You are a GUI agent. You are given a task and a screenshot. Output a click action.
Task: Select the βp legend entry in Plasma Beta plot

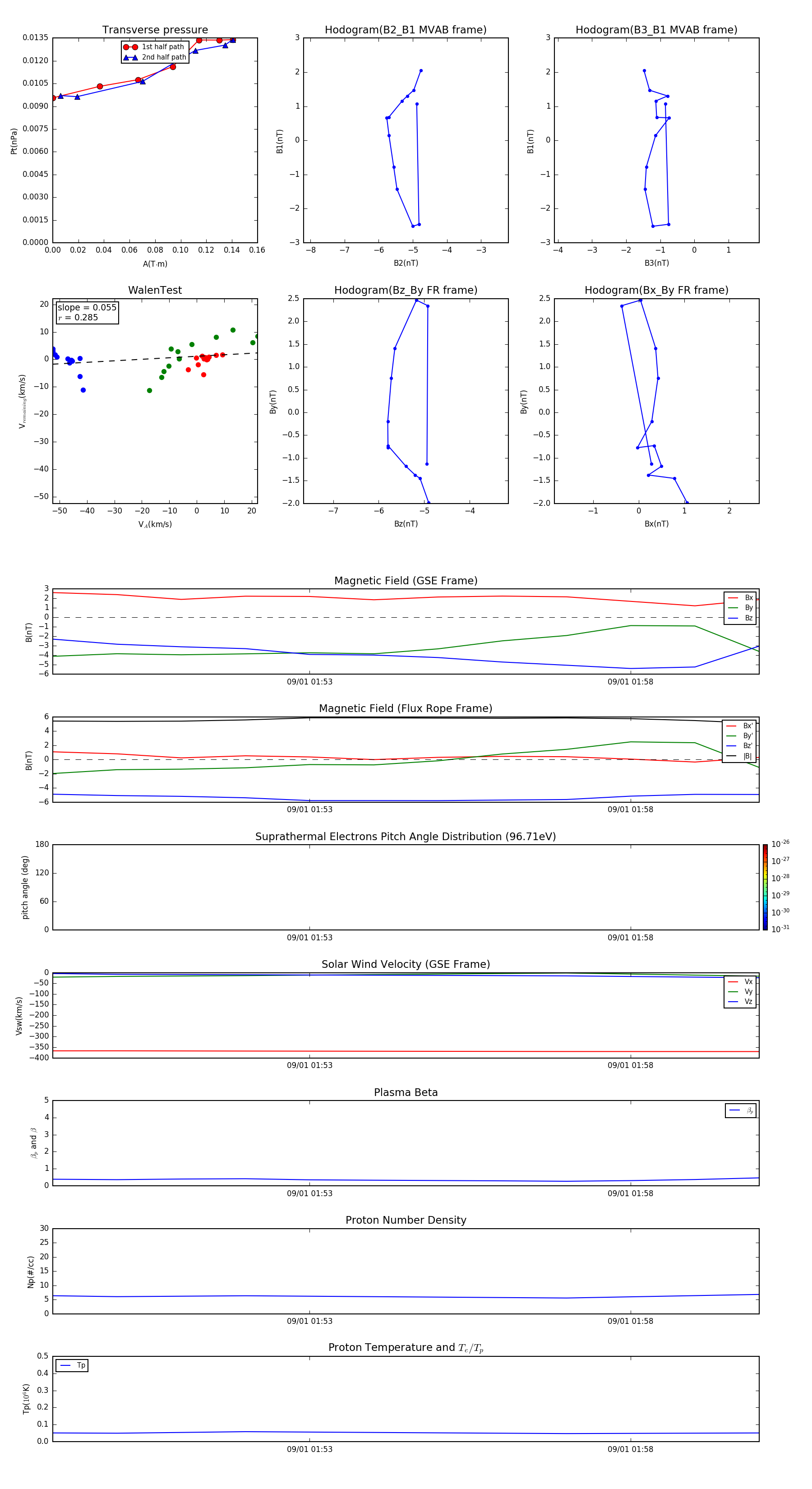[741, 1110]
